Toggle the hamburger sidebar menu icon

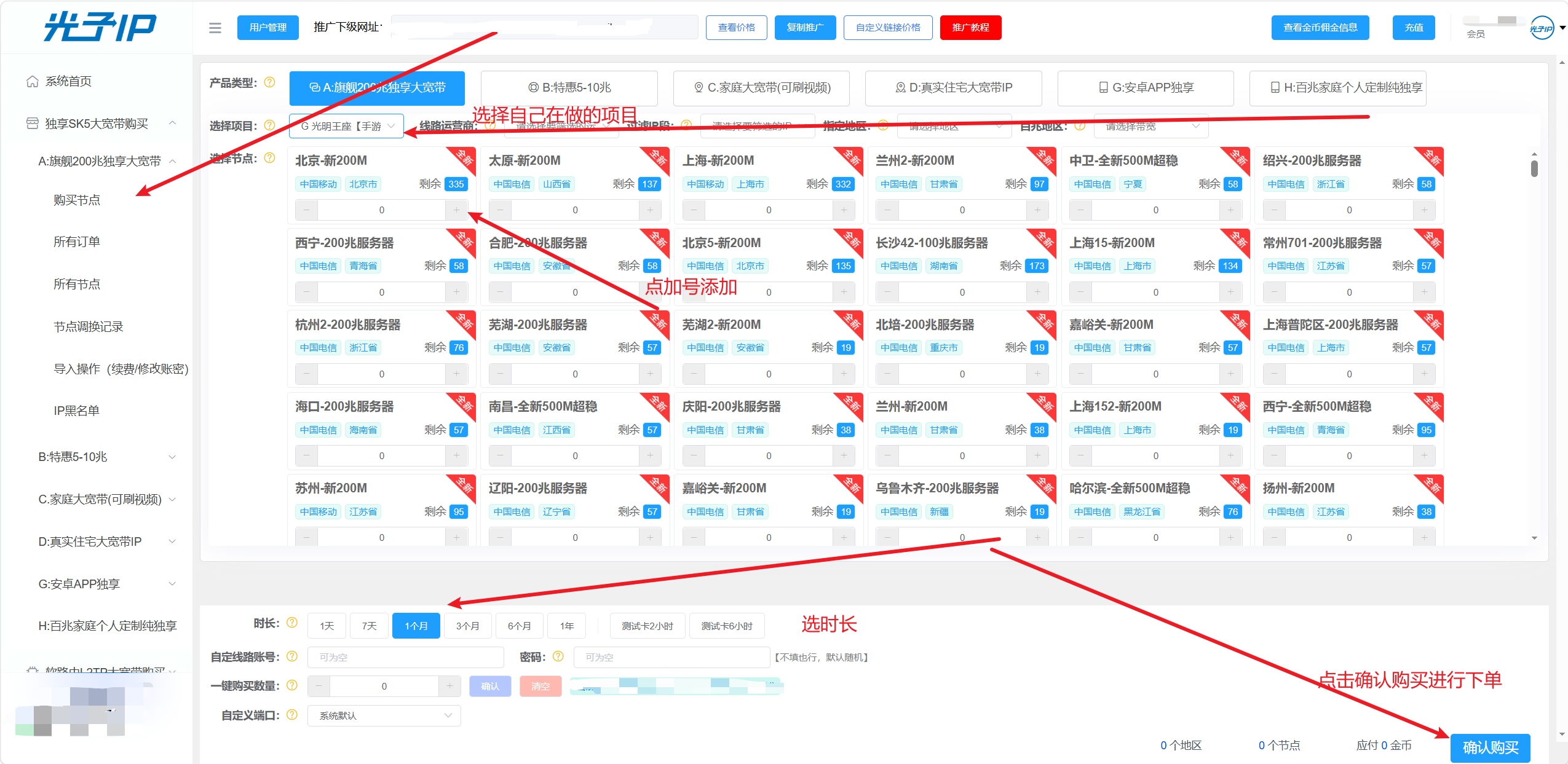tap(215, 28)
